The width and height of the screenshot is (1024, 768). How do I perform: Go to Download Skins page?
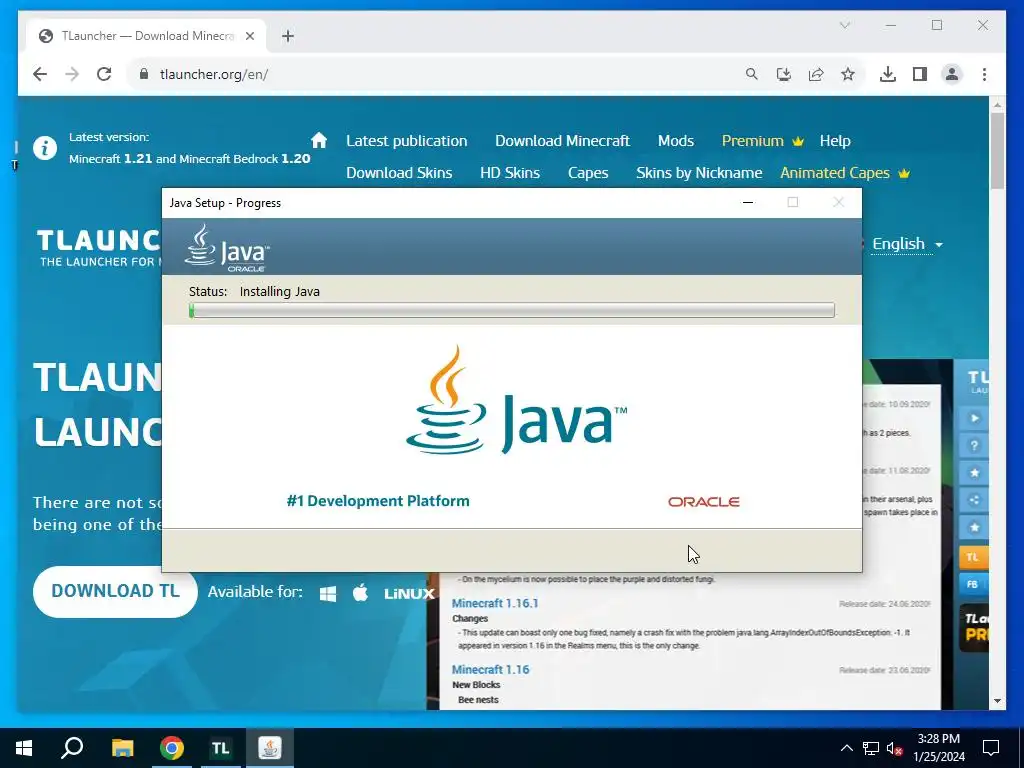point(399,172)
